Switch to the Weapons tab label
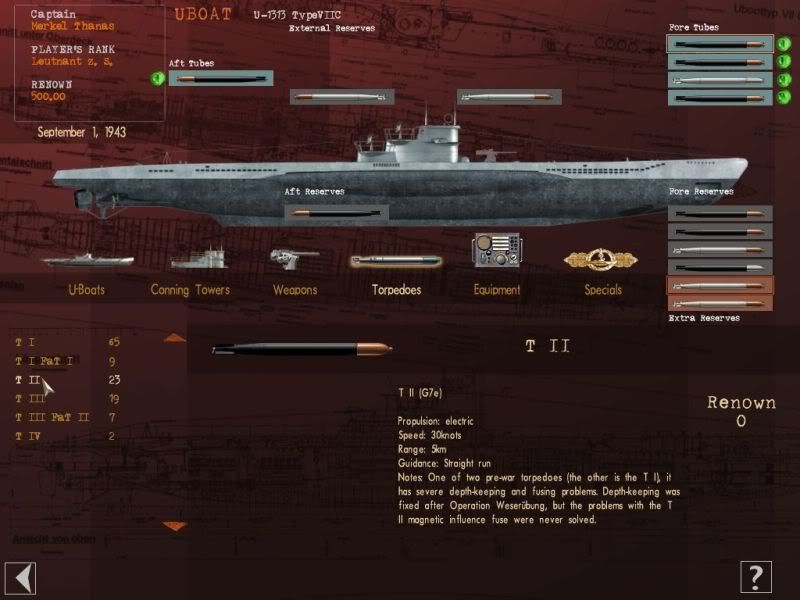 click(295, 290)
